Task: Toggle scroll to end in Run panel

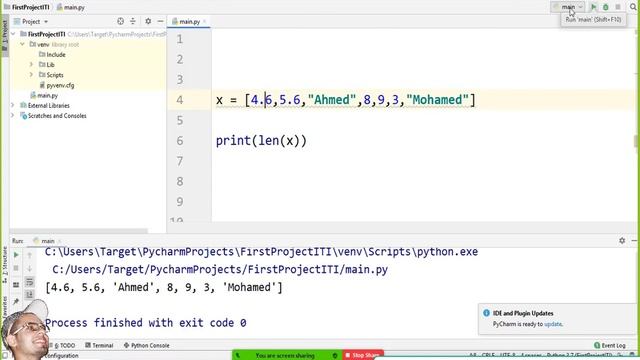Action: point(29,294)
